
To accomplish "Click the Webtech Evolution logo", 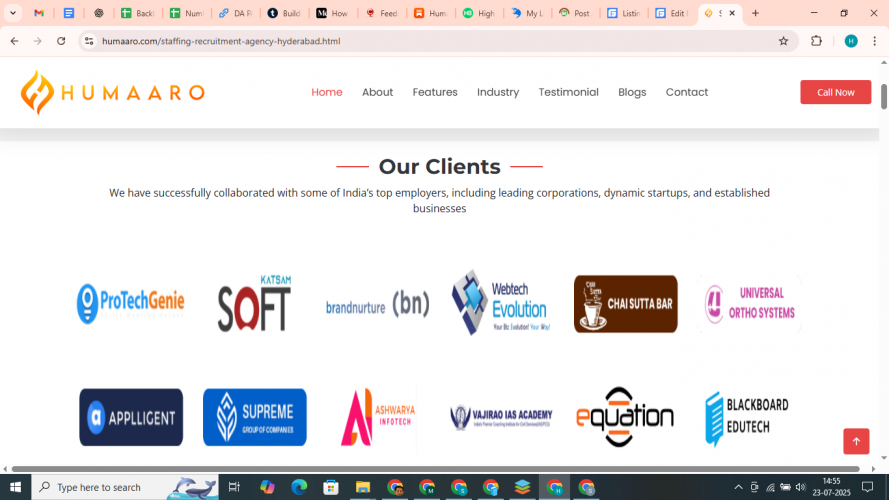I will 501,302.
